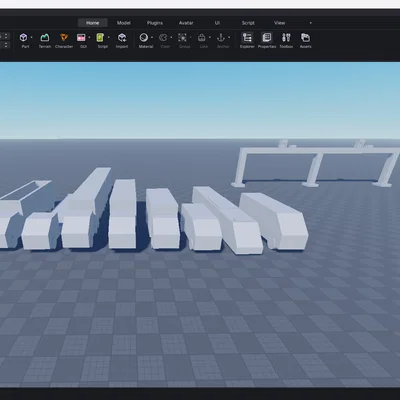Image resolution: width=400 pixels, height=400 pixels.
Task: Switch to the Home tab
Action: pos(93,23)
